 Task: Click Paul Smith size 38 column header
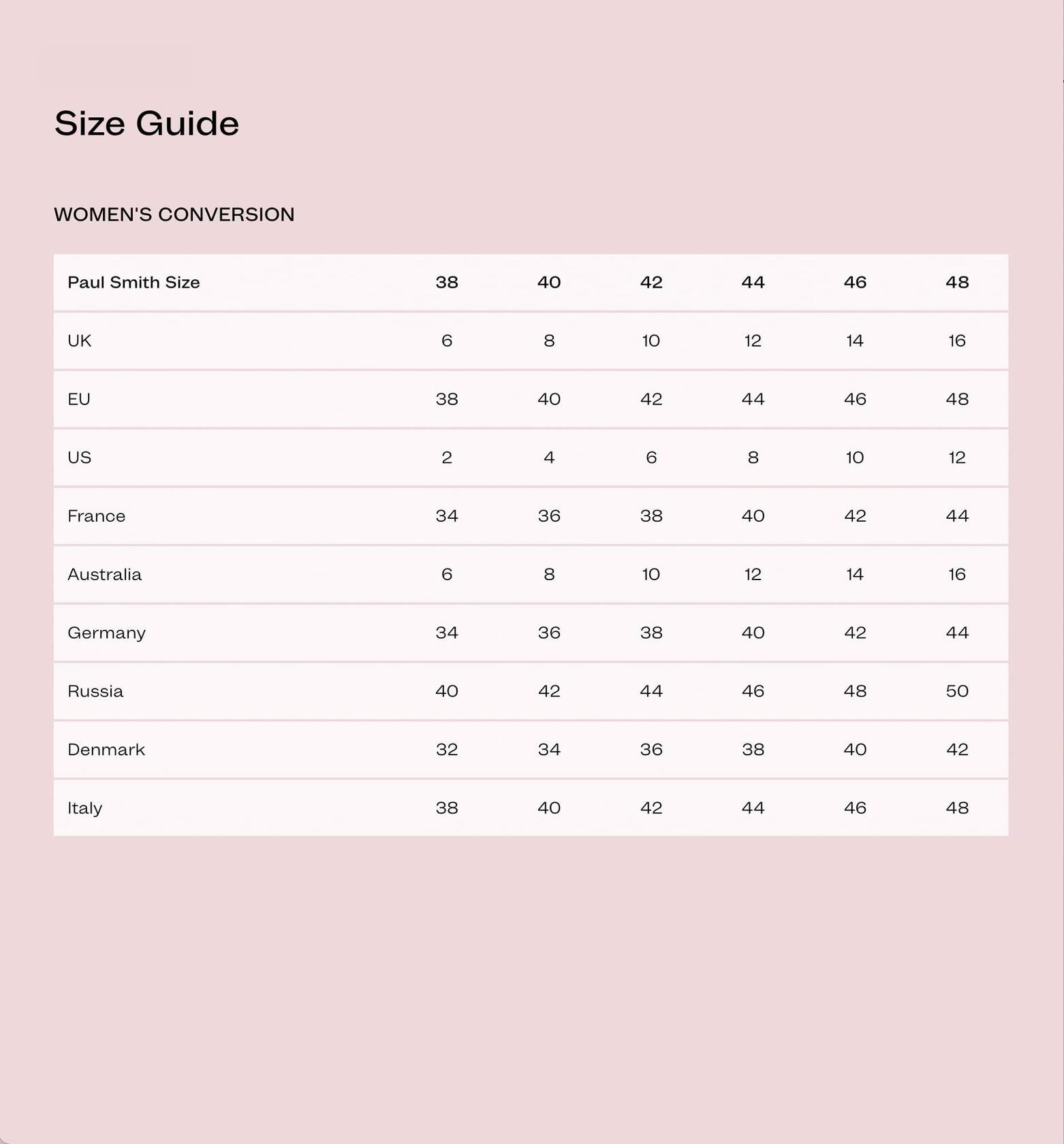point(447,283)
